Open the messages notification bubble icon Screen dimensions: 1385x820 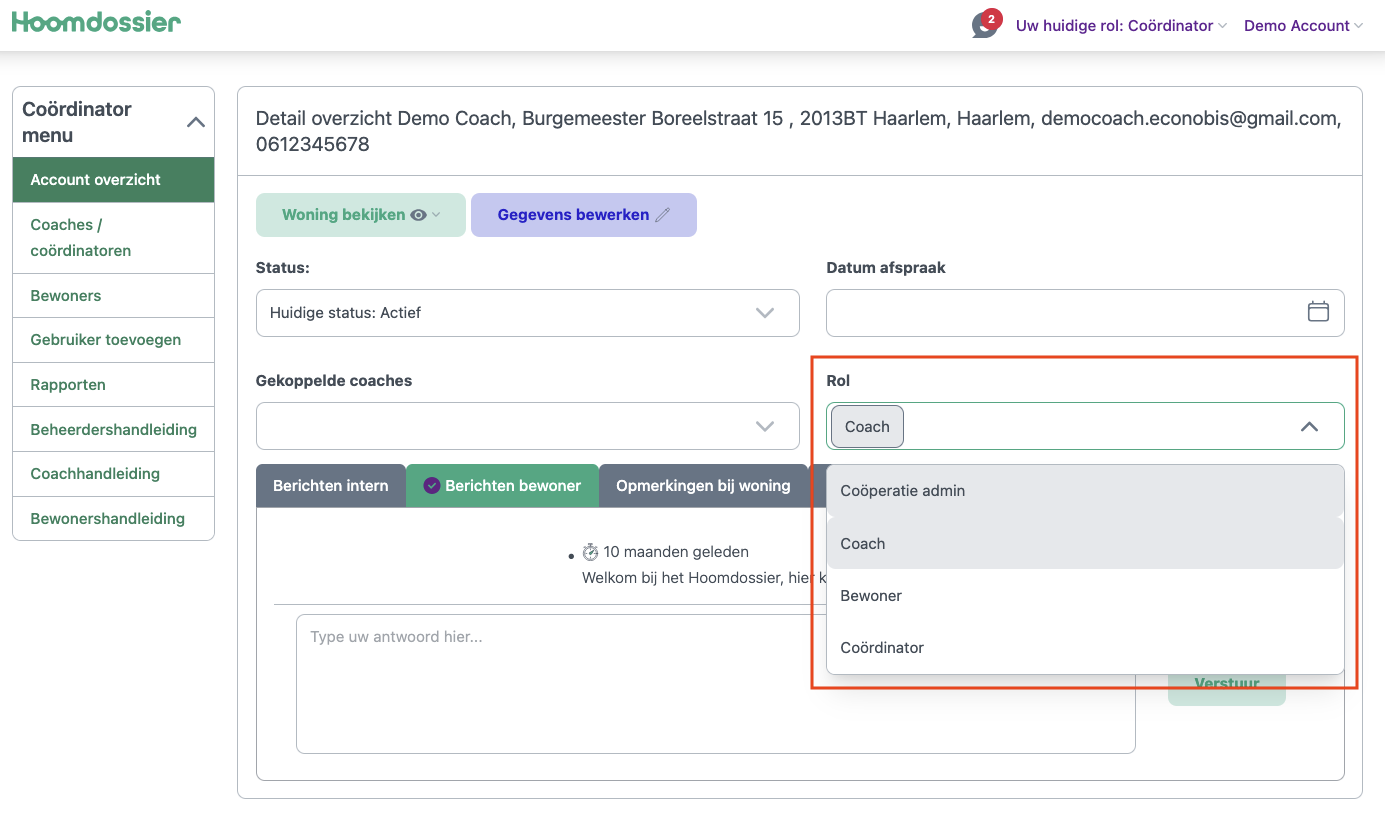click(984, 25)
